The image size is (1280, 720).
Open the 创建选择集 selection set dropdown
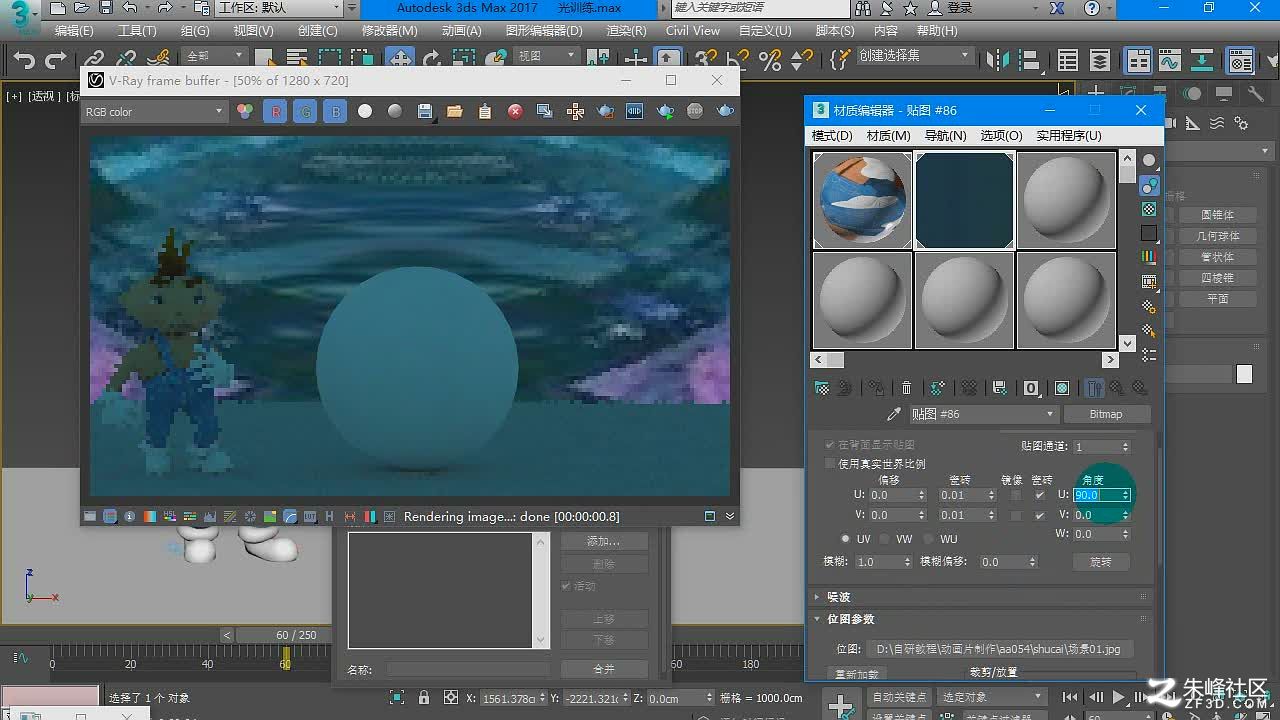tap(914, 56)
